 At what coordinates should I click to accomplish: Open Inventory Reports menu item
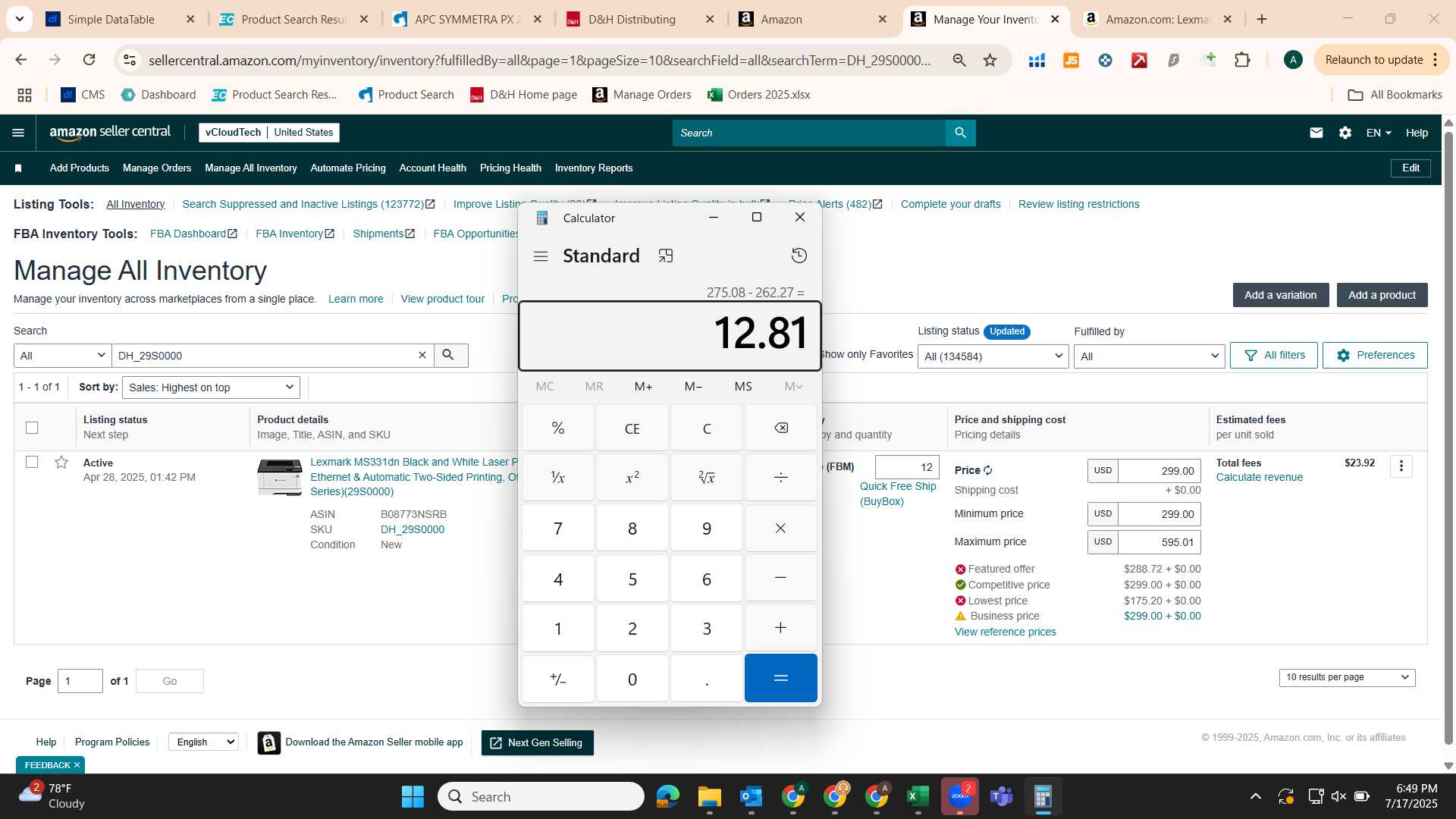coord(594,168)
